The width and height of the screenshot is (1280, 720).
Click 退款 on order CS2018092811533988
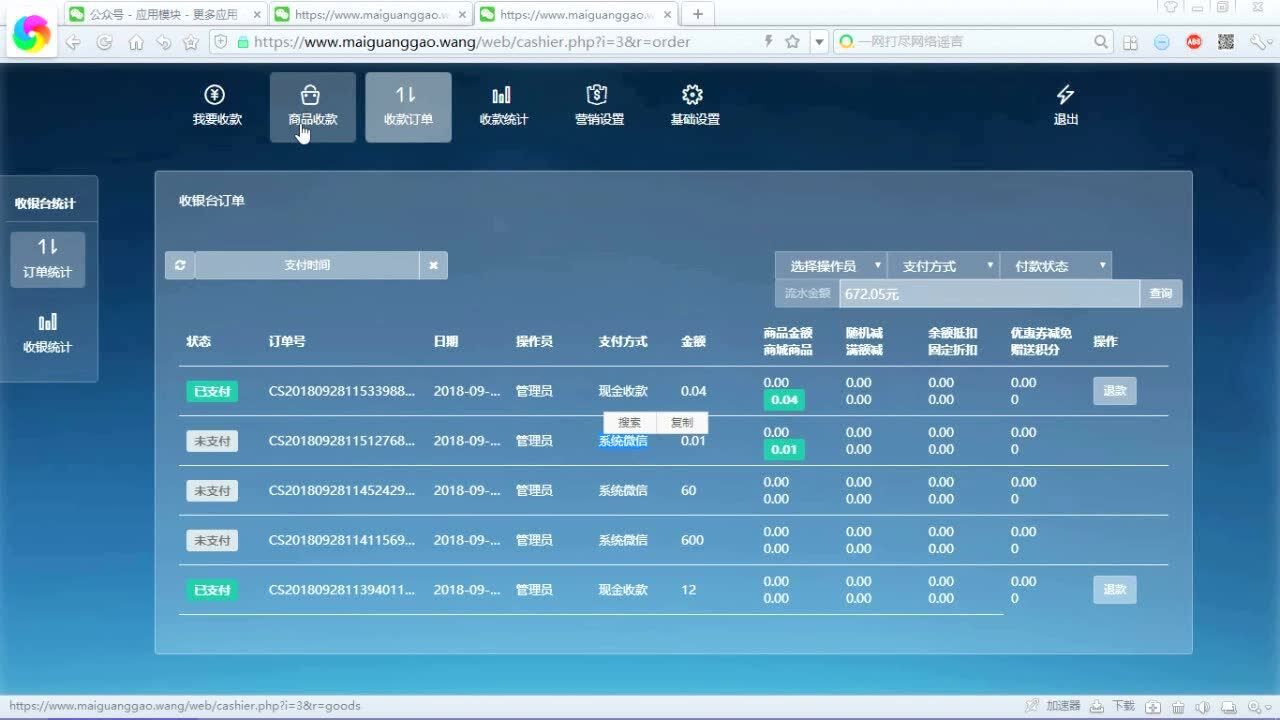tap(1114, 391)
